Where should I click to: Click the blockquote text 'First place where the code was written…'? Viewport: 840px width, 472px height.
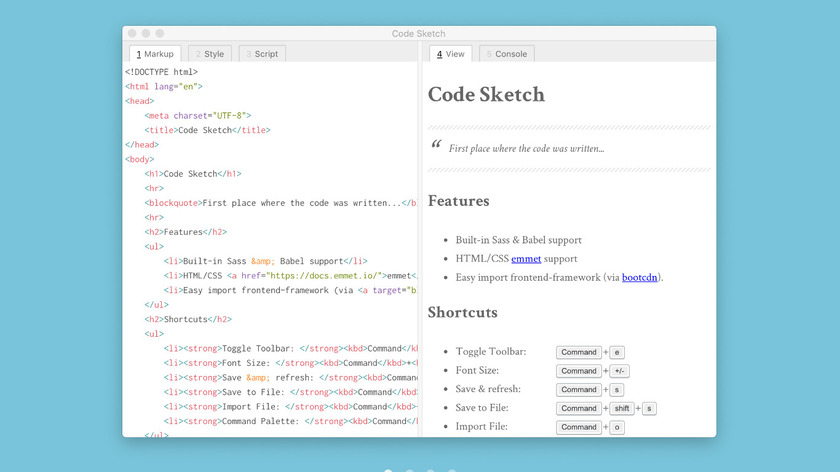527,149
